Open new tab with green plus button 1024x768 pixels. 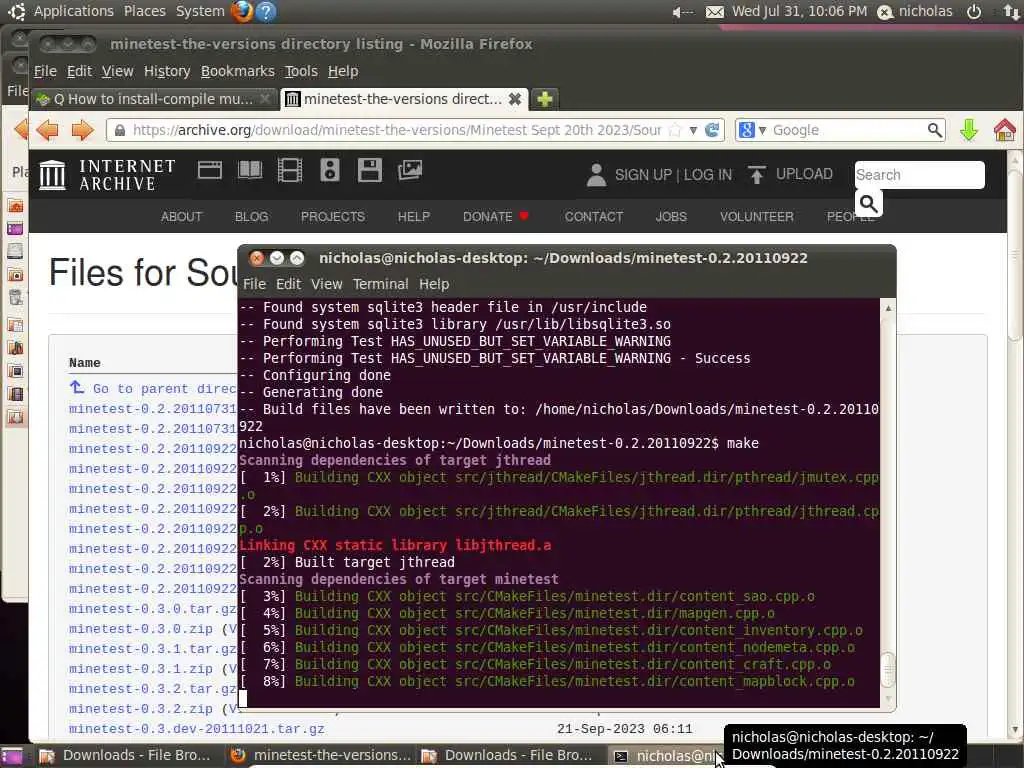(545, 99)
